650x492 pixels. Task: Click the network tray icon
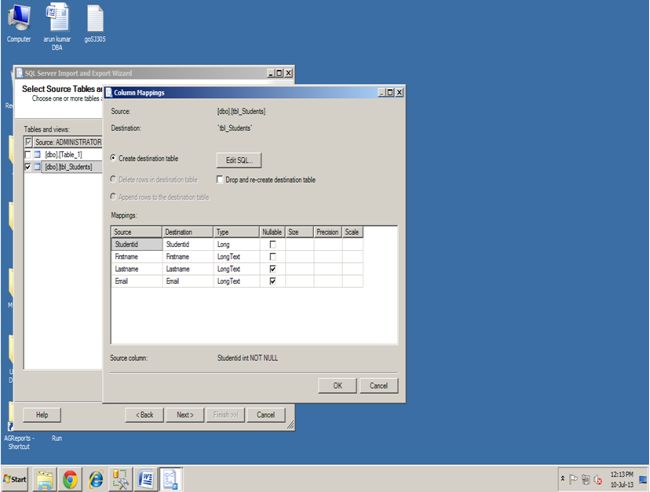point(585,480)
